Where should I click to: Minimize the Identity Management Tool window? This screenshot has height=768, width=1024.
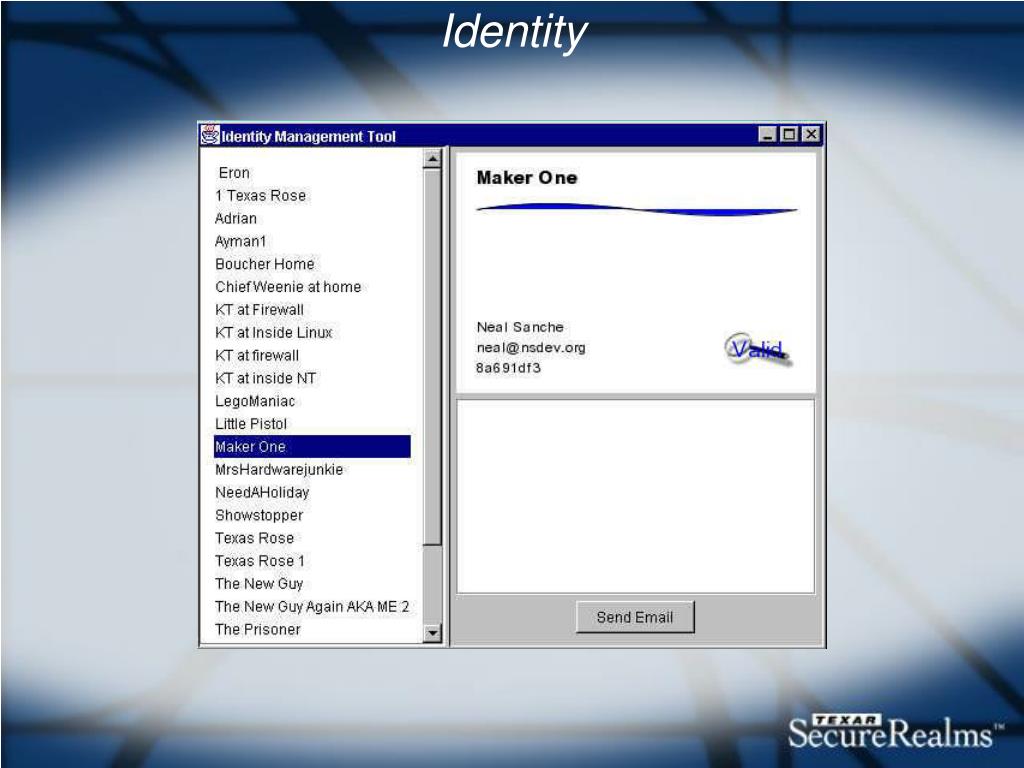(x=768, y=135)
